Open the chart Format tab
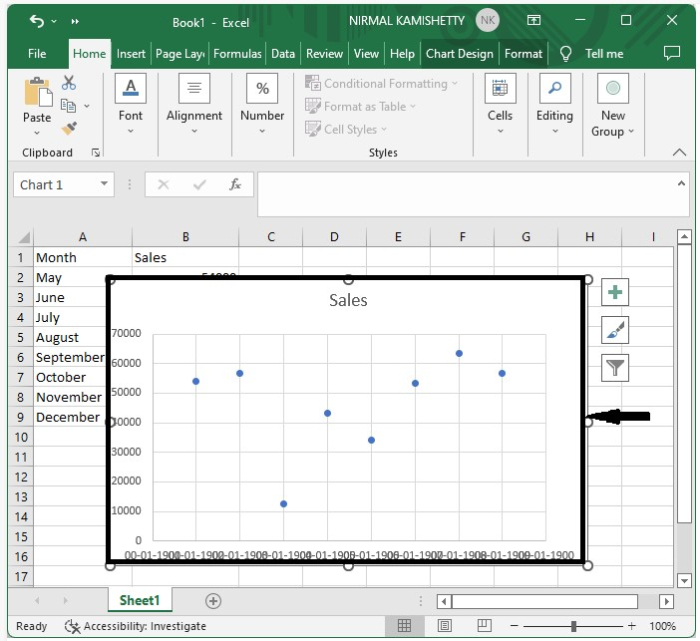This screenshot has width=700, height=641. (523, 54)
